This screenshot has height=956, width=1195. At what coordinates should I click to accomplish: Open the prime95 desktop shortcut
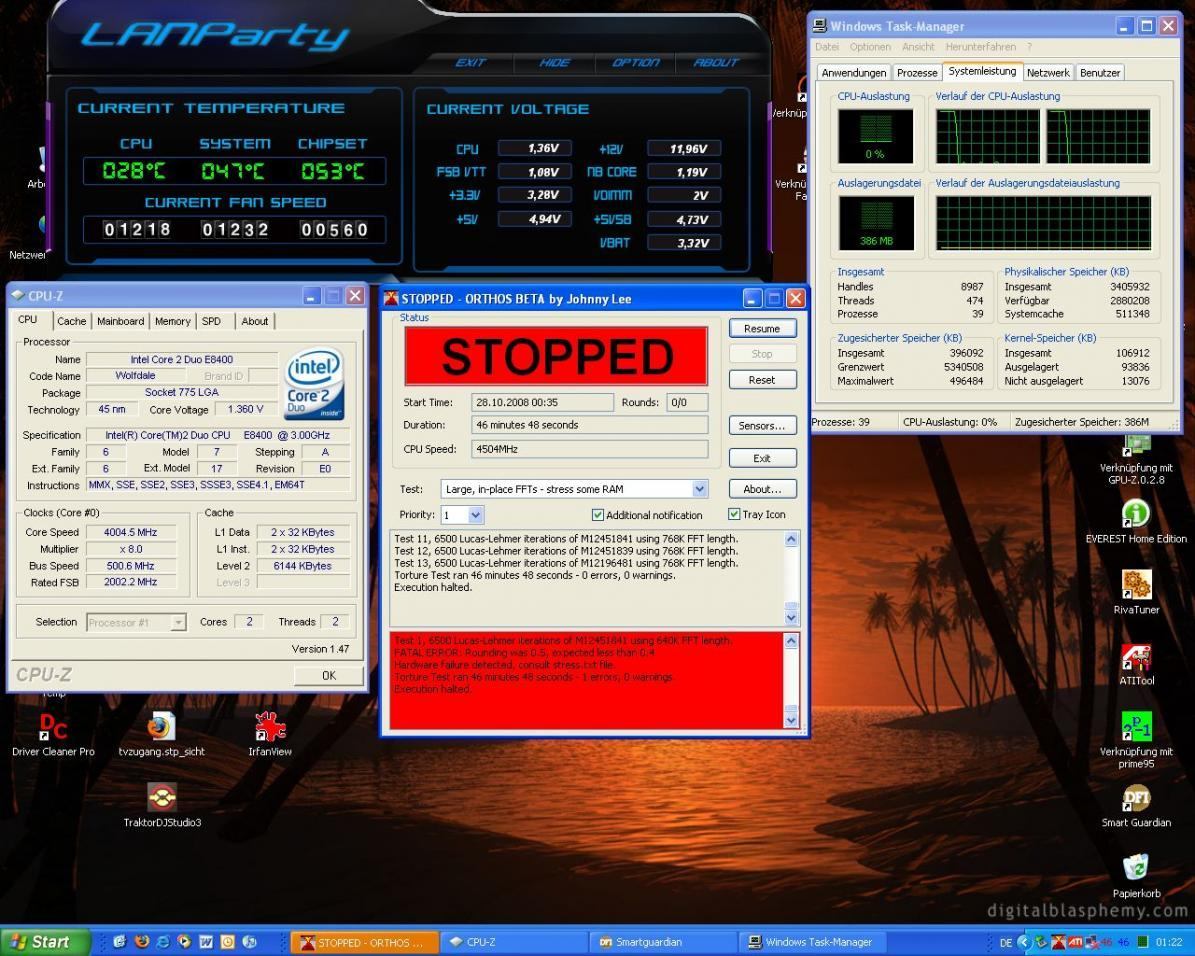[x=1136, y=739]
